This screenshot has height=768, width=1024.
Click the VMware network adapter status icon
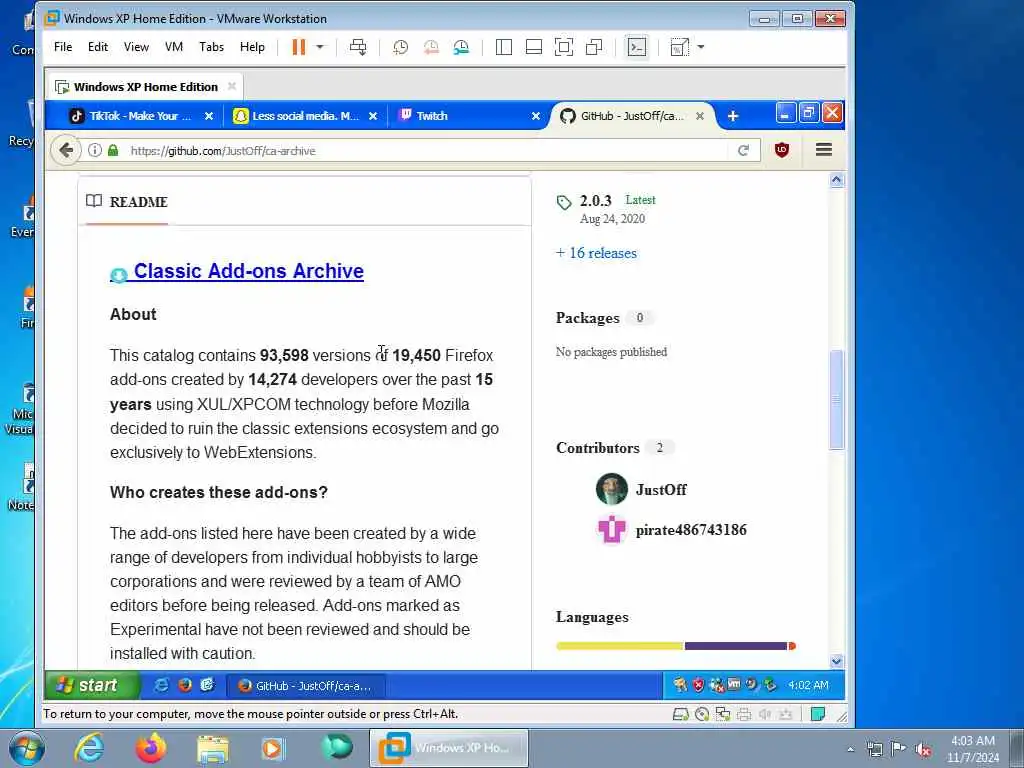tap(723, 714)
